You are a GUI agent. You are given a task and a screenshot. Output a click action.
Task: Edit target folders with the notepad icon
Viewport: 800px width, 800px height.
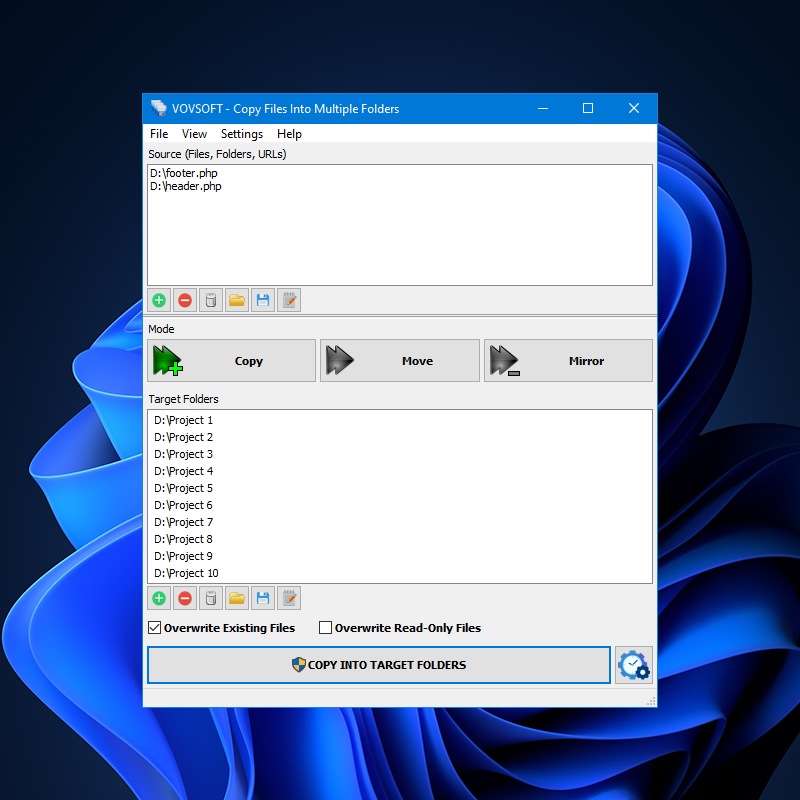pos(289,598)
